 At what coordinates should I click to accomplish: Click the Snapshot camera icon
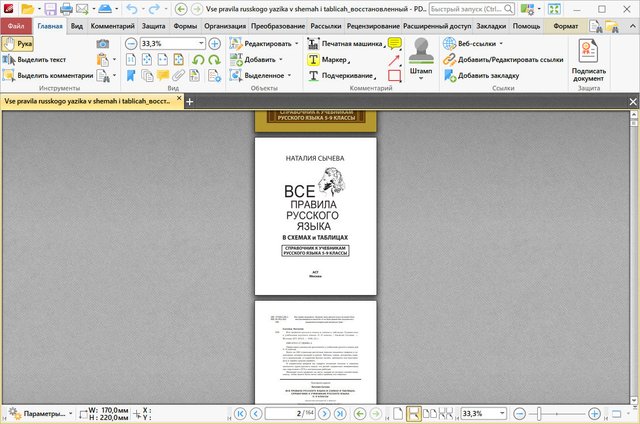pos(103,44)
